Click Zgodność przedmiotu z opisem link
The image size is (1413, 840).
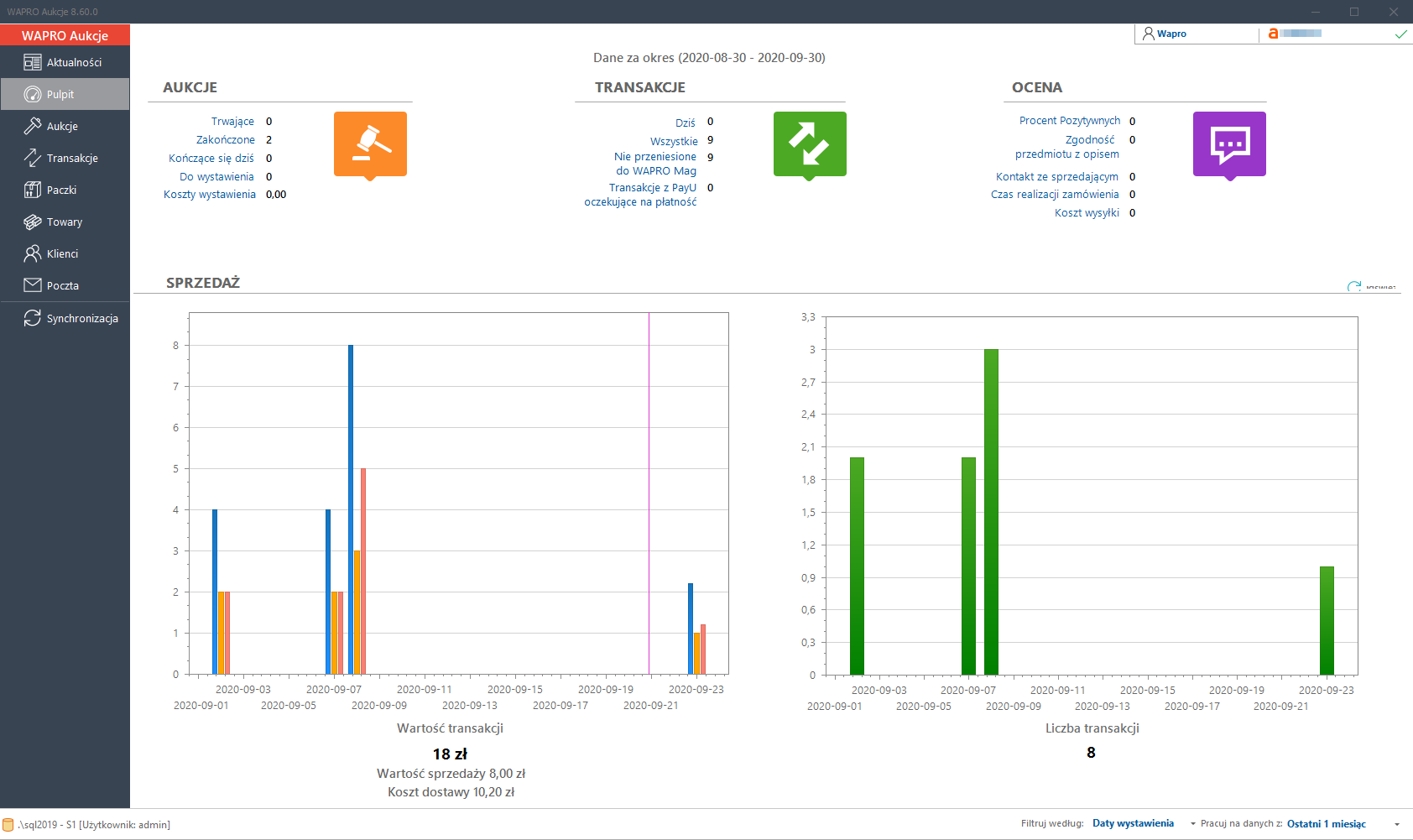pos(1067,147)
